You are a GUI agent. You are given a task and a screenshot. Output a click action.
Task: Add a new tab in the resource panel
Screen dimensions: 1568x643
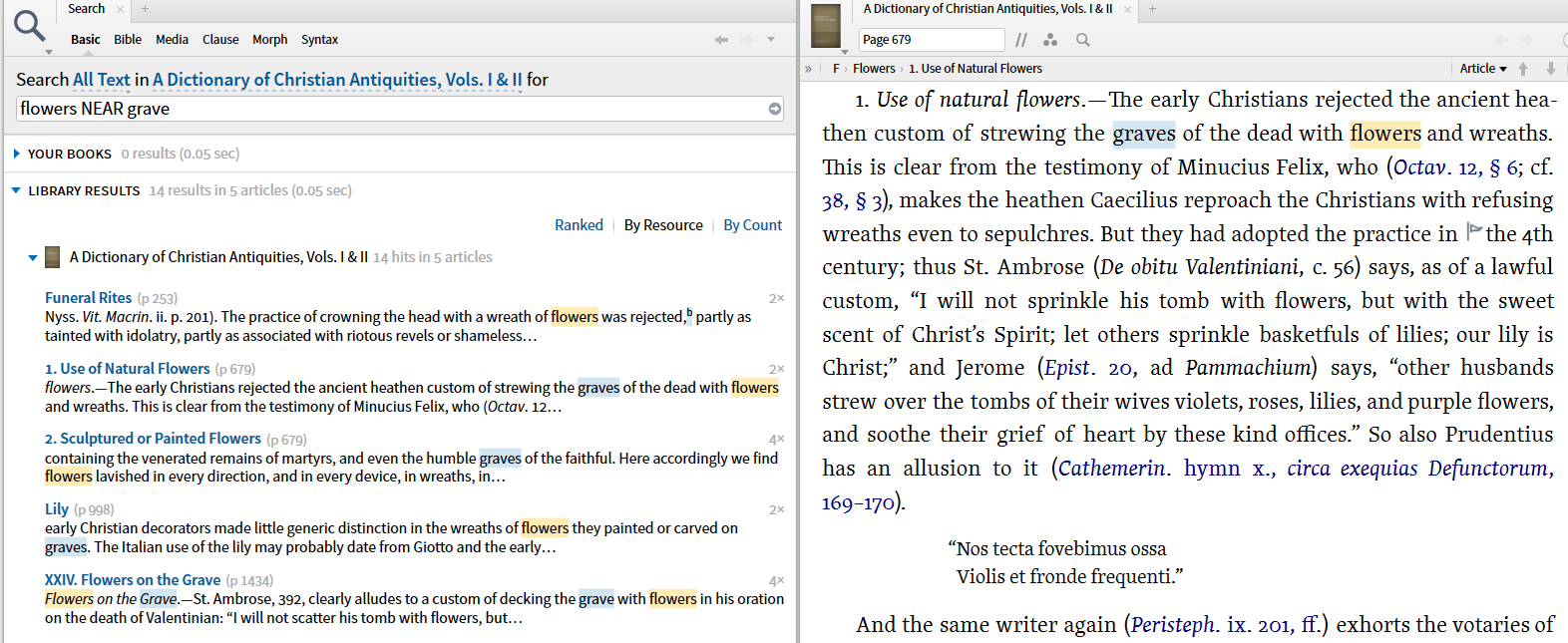point(1152,9)
